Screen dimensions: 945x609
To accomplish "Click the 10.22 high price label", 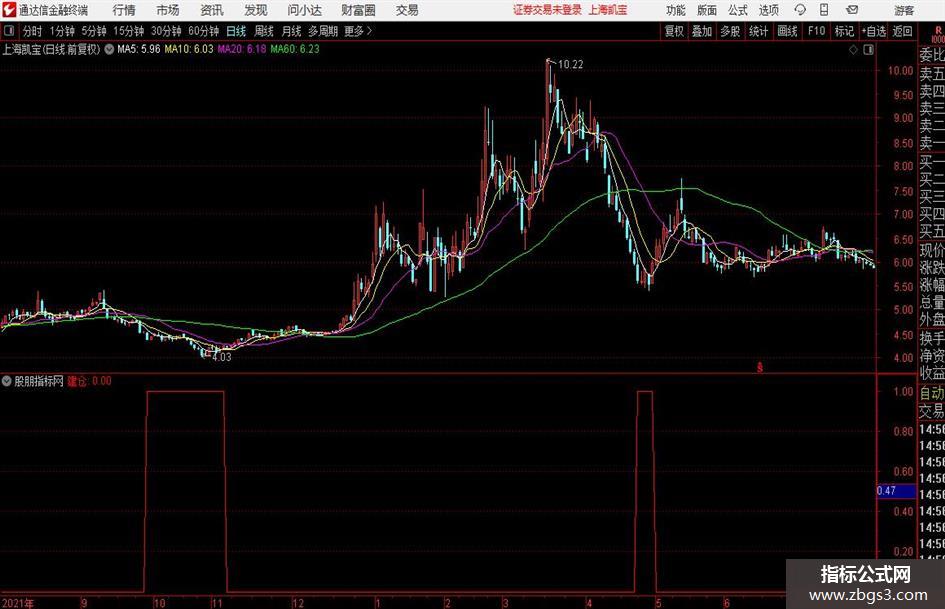I will point(571,65).
